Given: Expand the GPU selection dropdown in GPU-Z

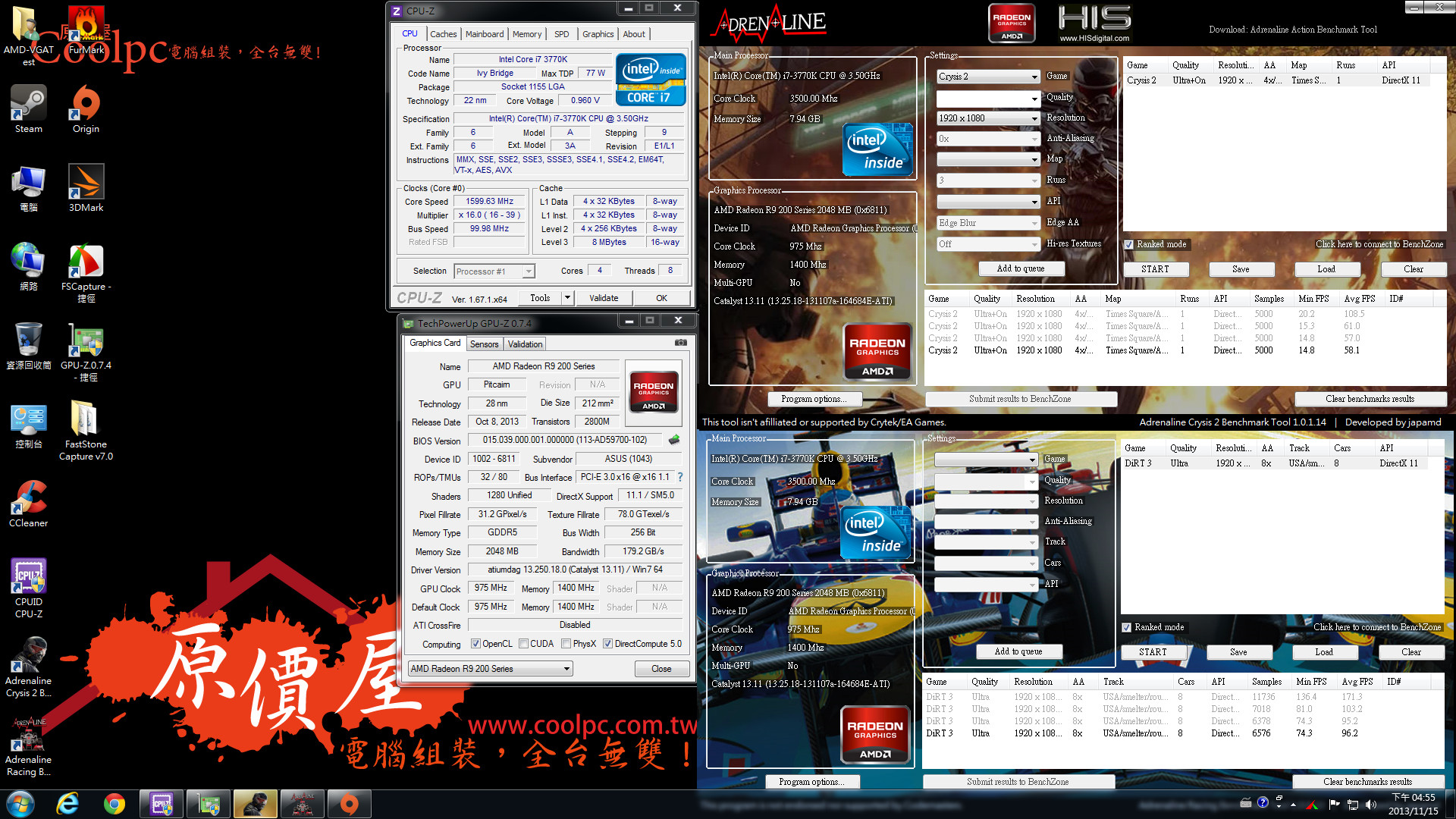Looking at the screenshot, I should point(490,669).
